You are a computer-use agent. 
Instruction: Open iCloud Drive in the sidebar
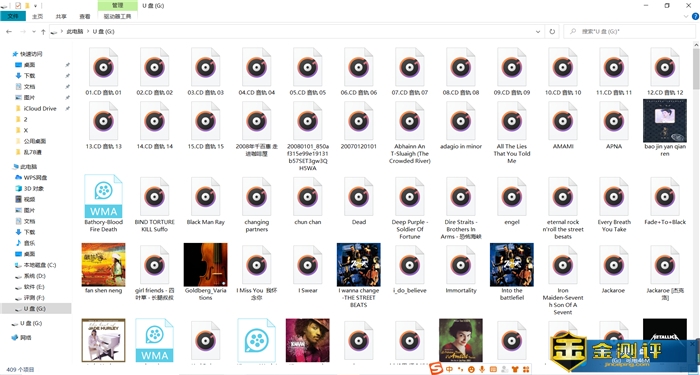pyautogui.click(x=40, y=108)
